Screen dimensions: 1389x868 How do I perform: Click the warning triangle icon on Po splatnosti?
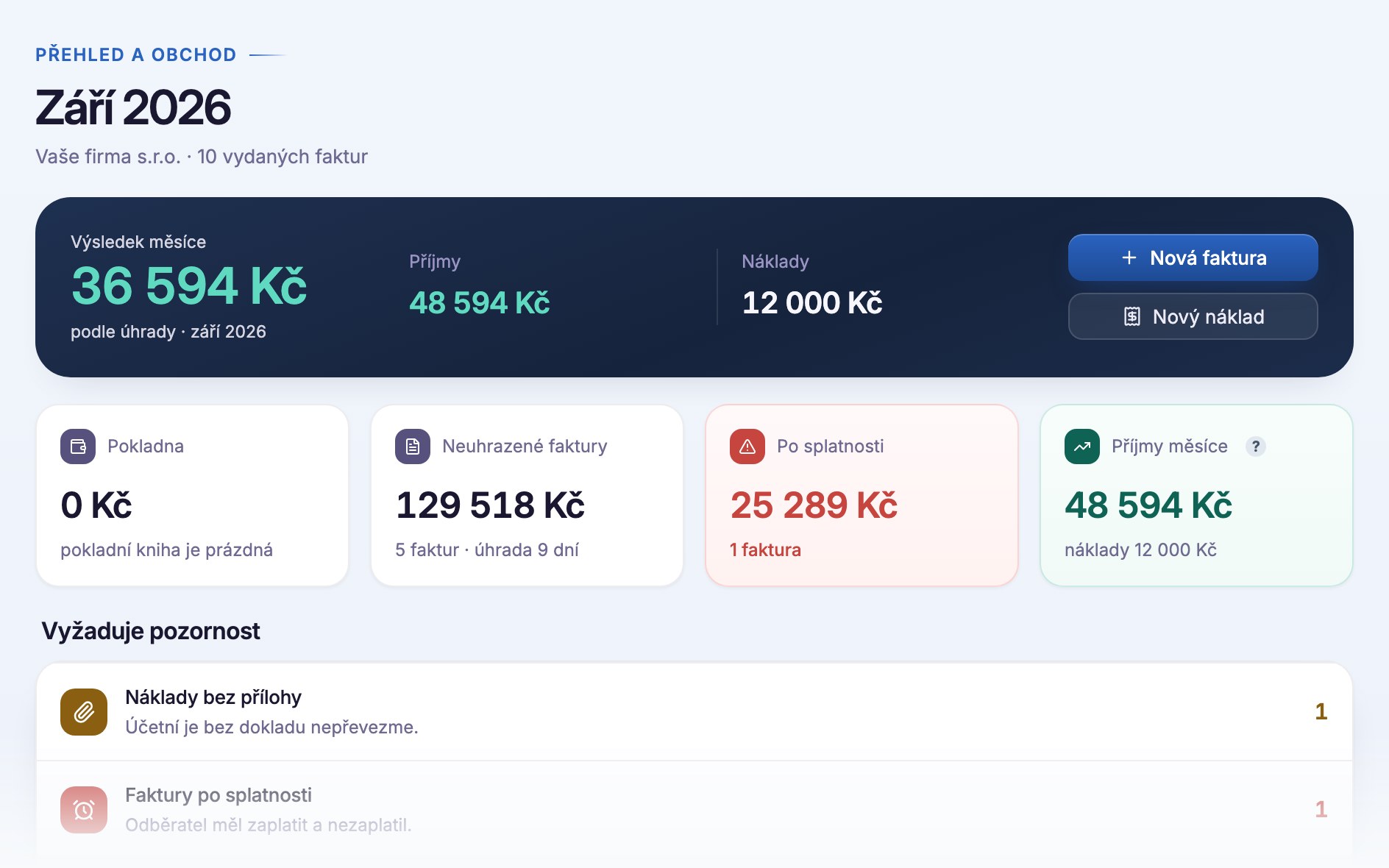click(x=747, y=447)
